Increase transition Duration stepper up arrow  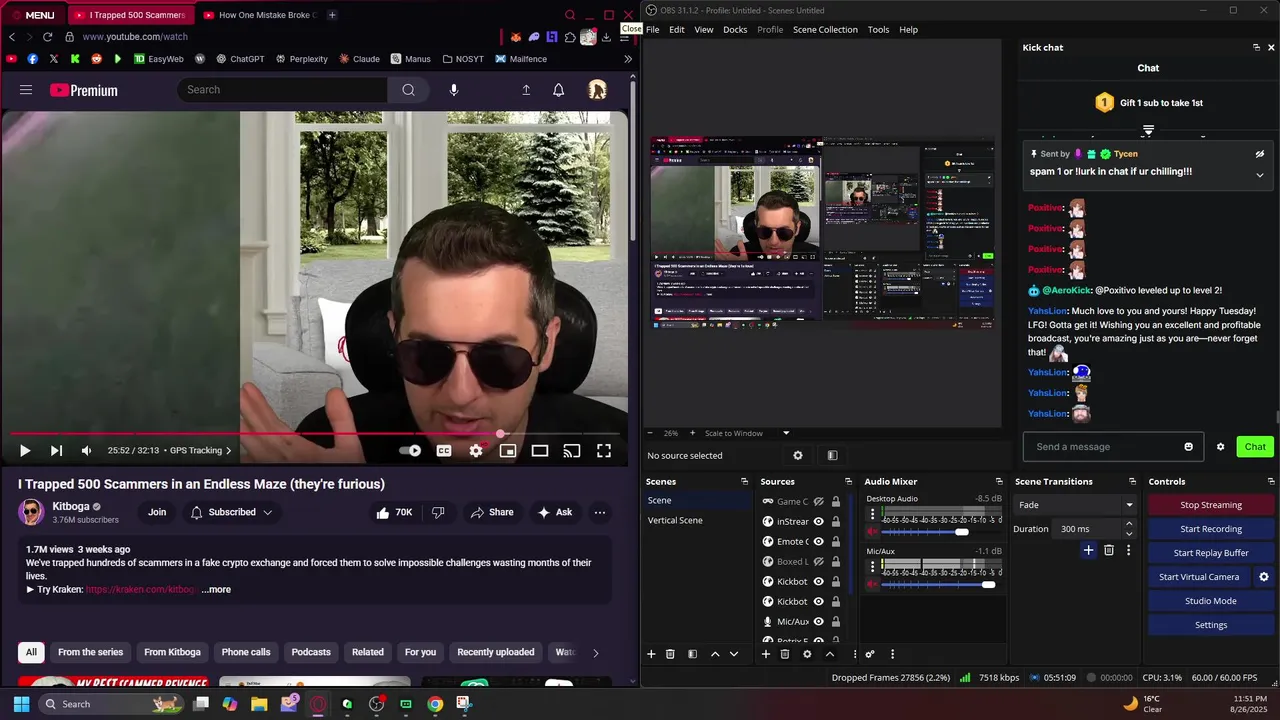click(1129, 524)
